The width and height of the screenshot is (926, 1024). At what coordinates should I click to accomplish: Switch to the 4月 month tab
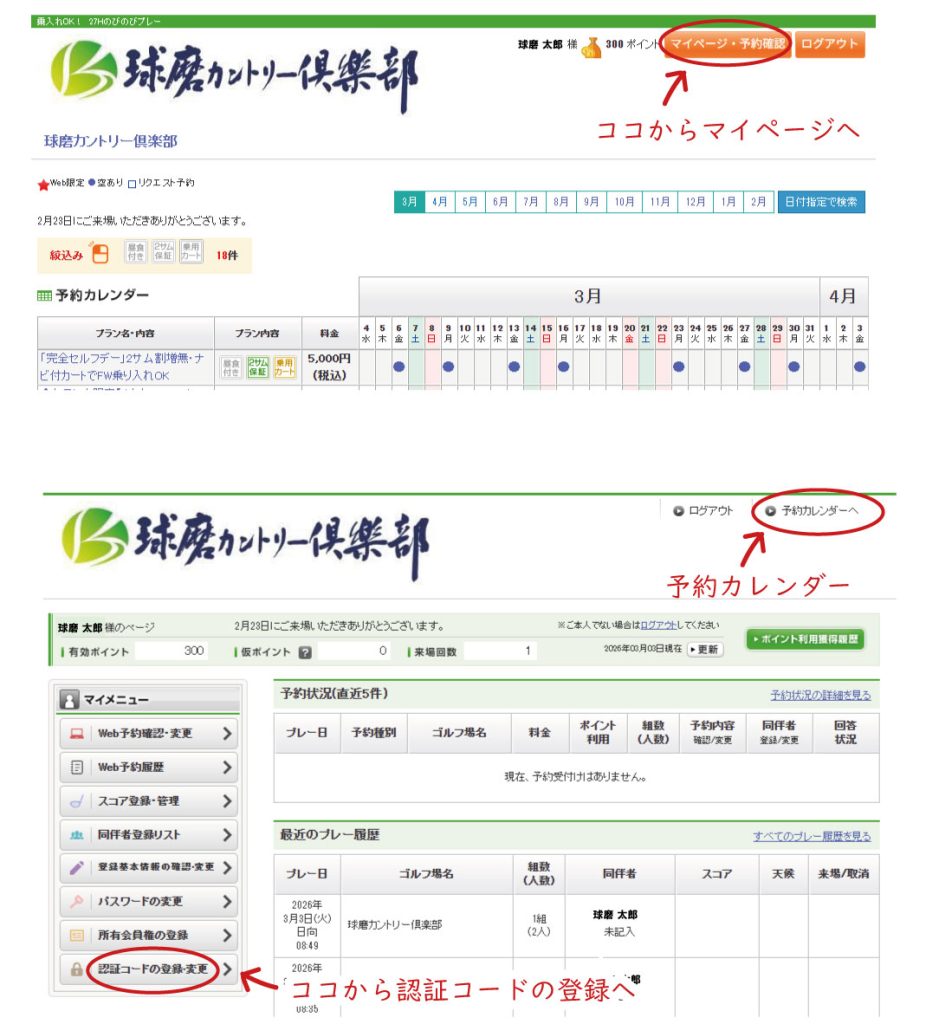pyautogui.click(x=440, y=202)
